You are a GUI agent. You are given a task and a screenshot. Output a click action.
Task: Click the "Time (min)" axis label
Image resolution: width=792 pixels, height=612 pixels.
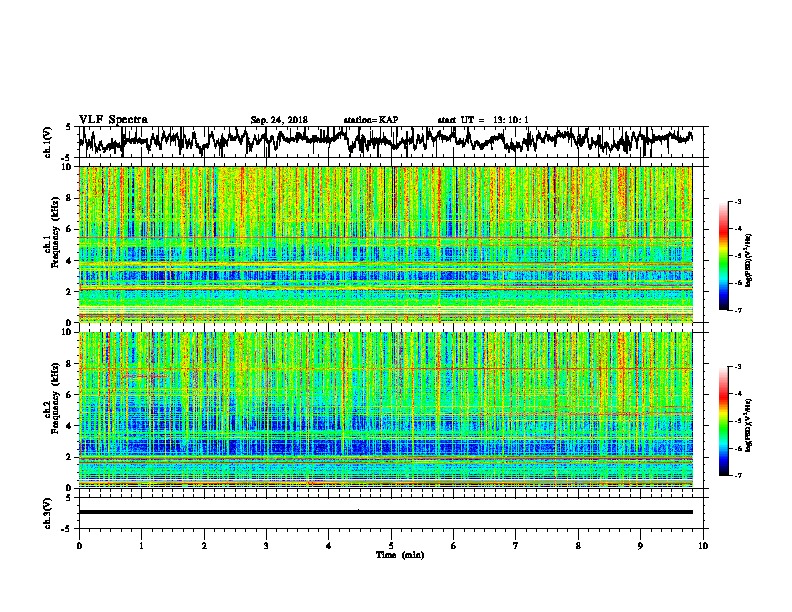400,555
